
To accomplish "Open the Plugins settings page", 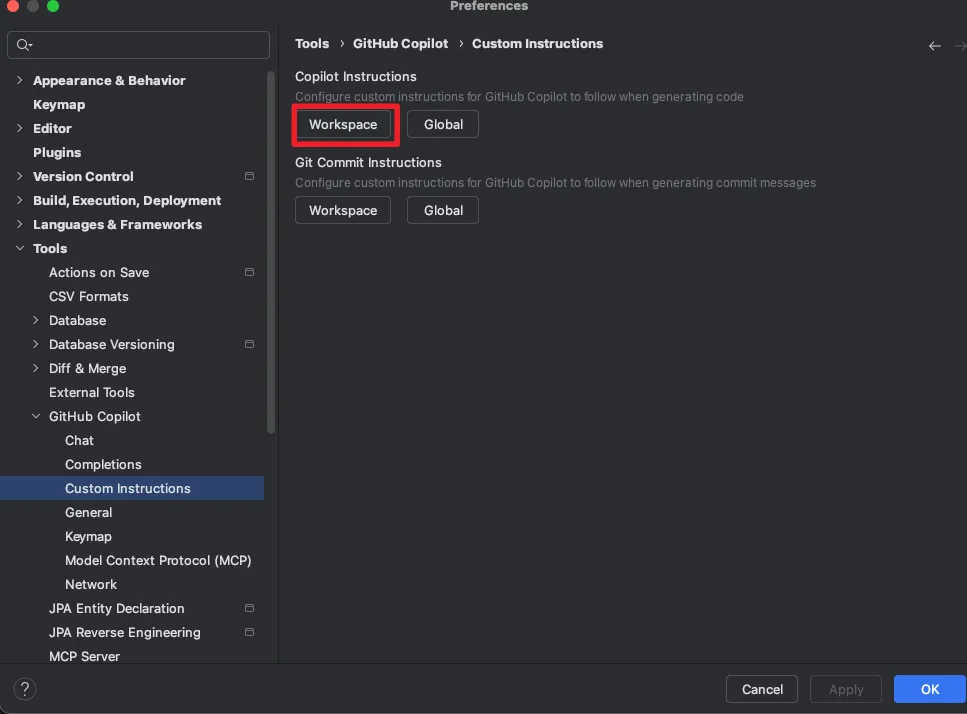I will pyautogui.click(x=57, y=153).
